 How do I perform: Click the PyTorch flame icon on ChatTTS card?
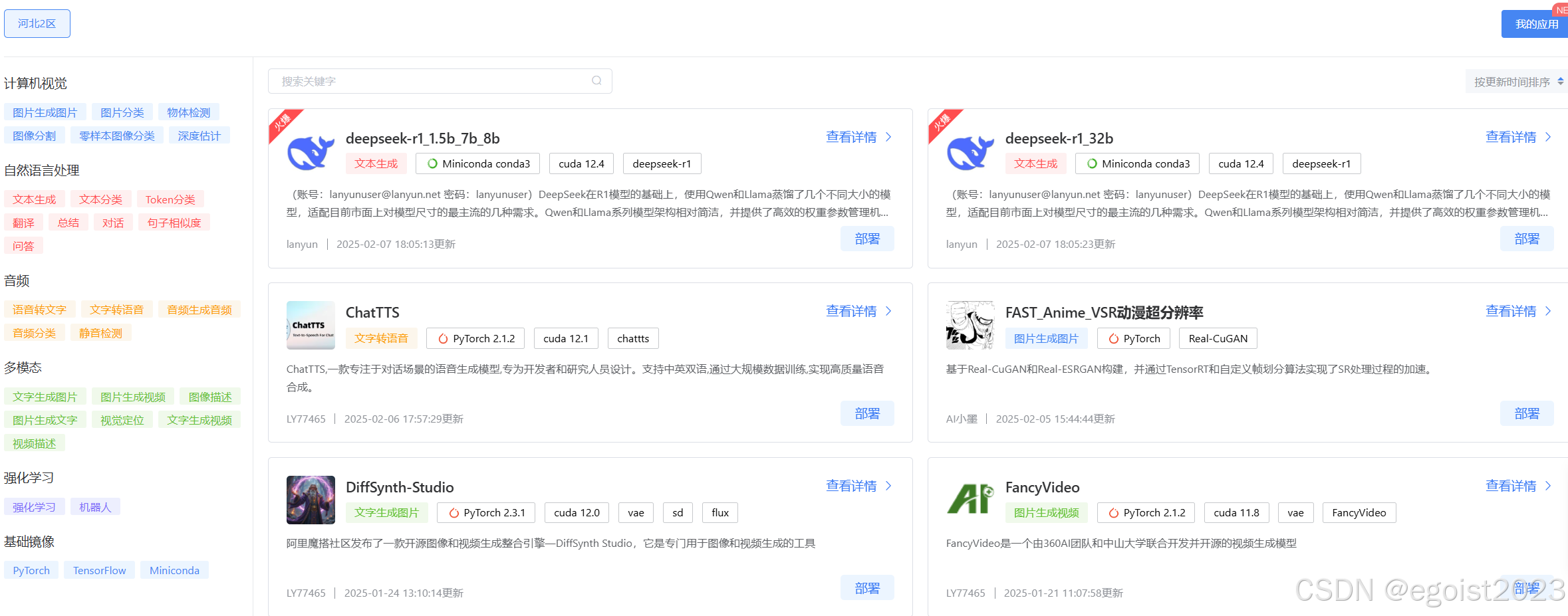tap(443, 338)
